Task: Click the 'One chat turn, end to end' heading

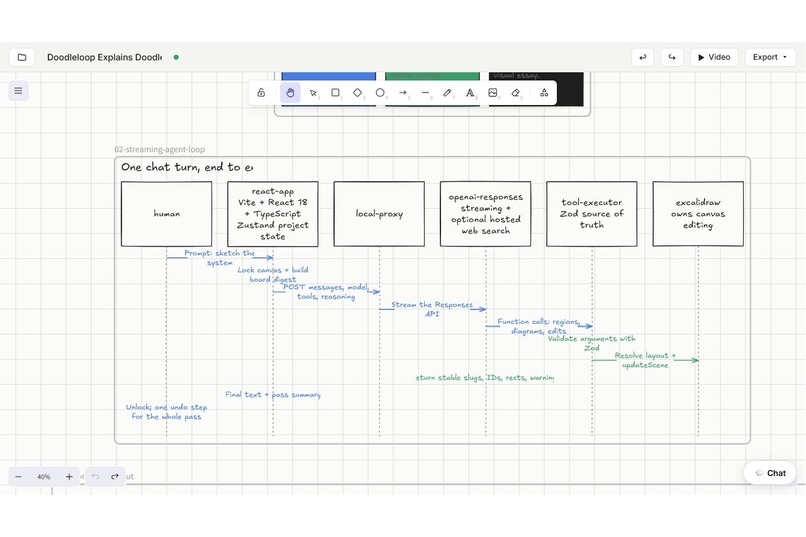Action: pyautogui.click(x=187, y=167)
